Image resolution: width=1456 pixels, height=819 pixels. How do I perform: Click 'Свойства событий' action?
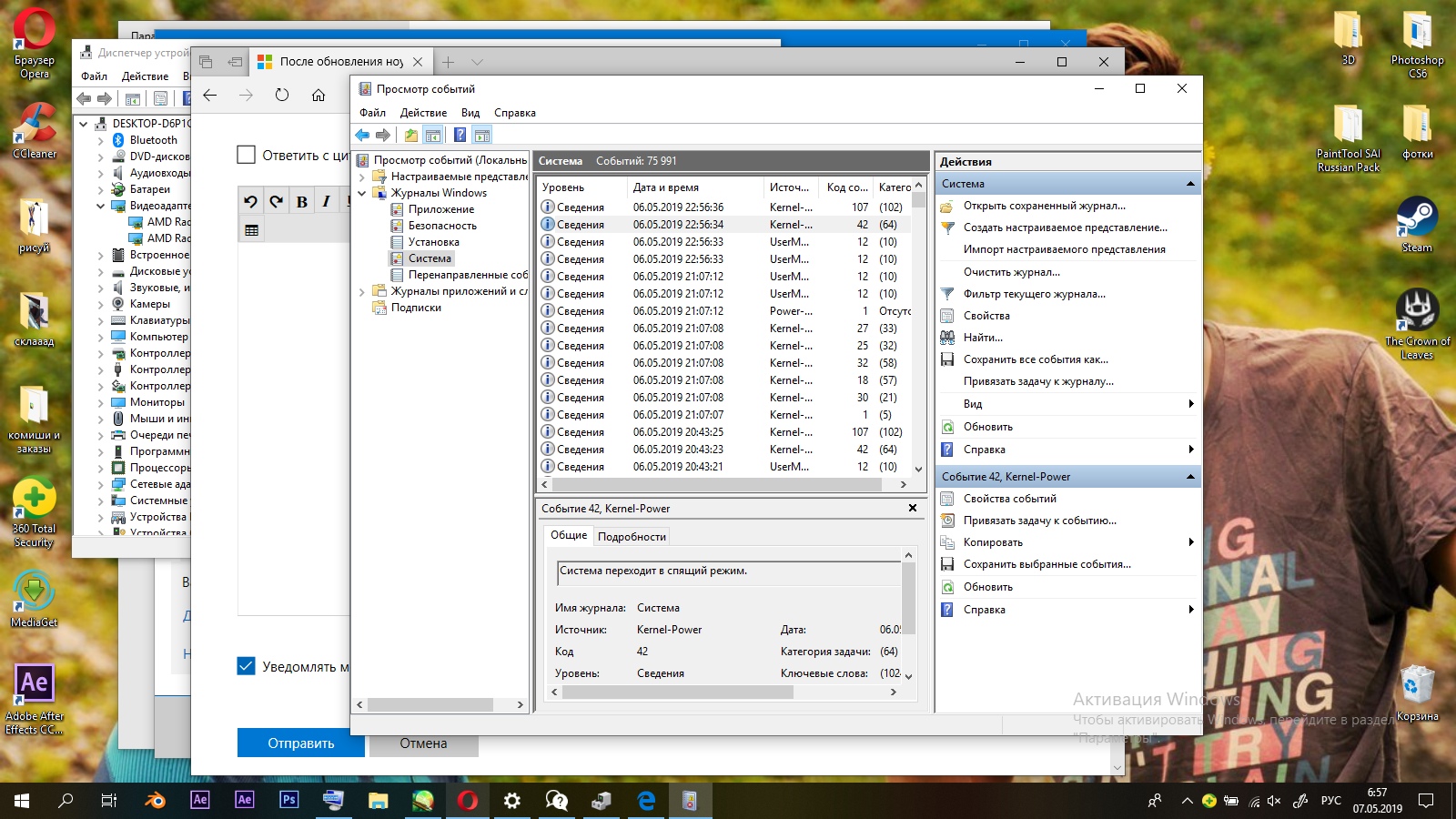(1010, 499)
